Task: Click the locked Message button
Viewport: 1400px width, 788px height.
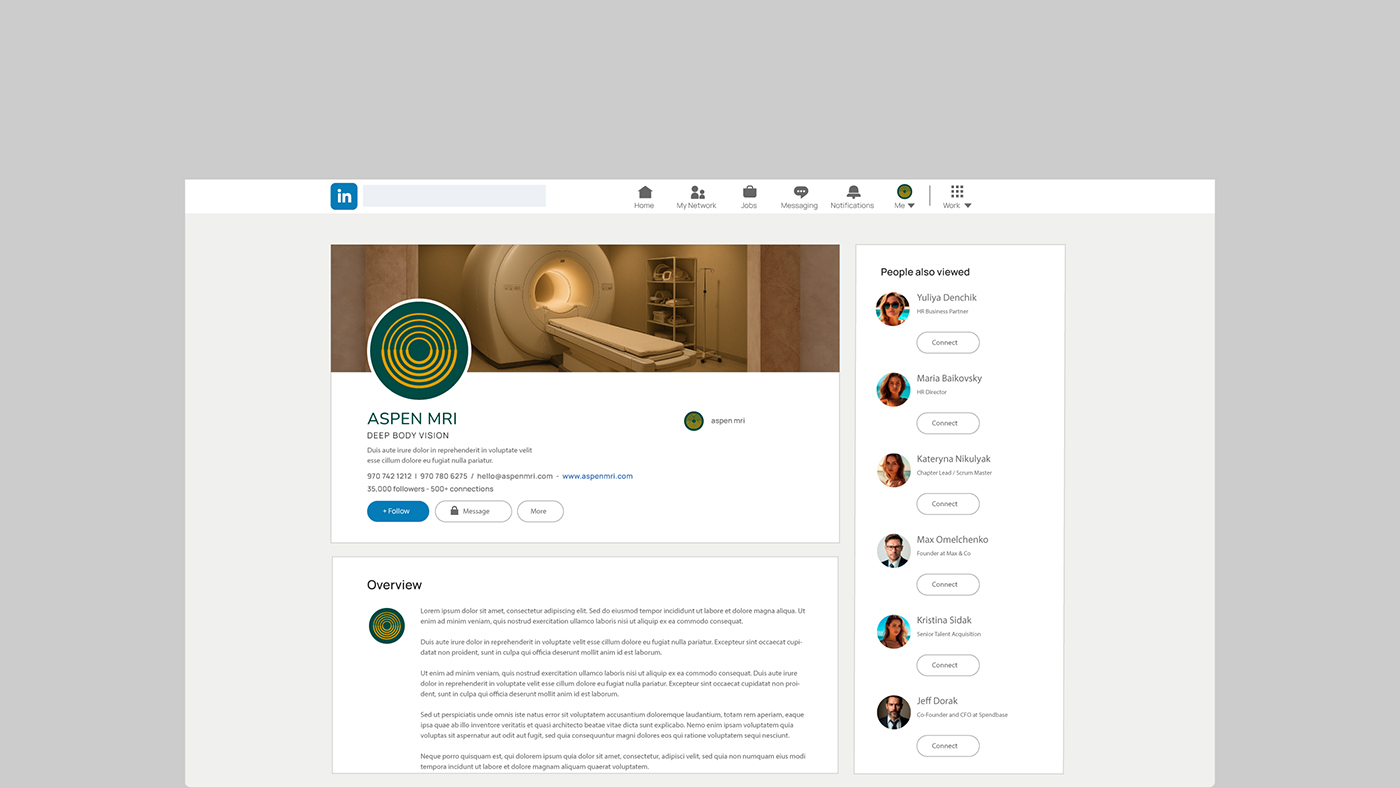Action: [473, 511]
